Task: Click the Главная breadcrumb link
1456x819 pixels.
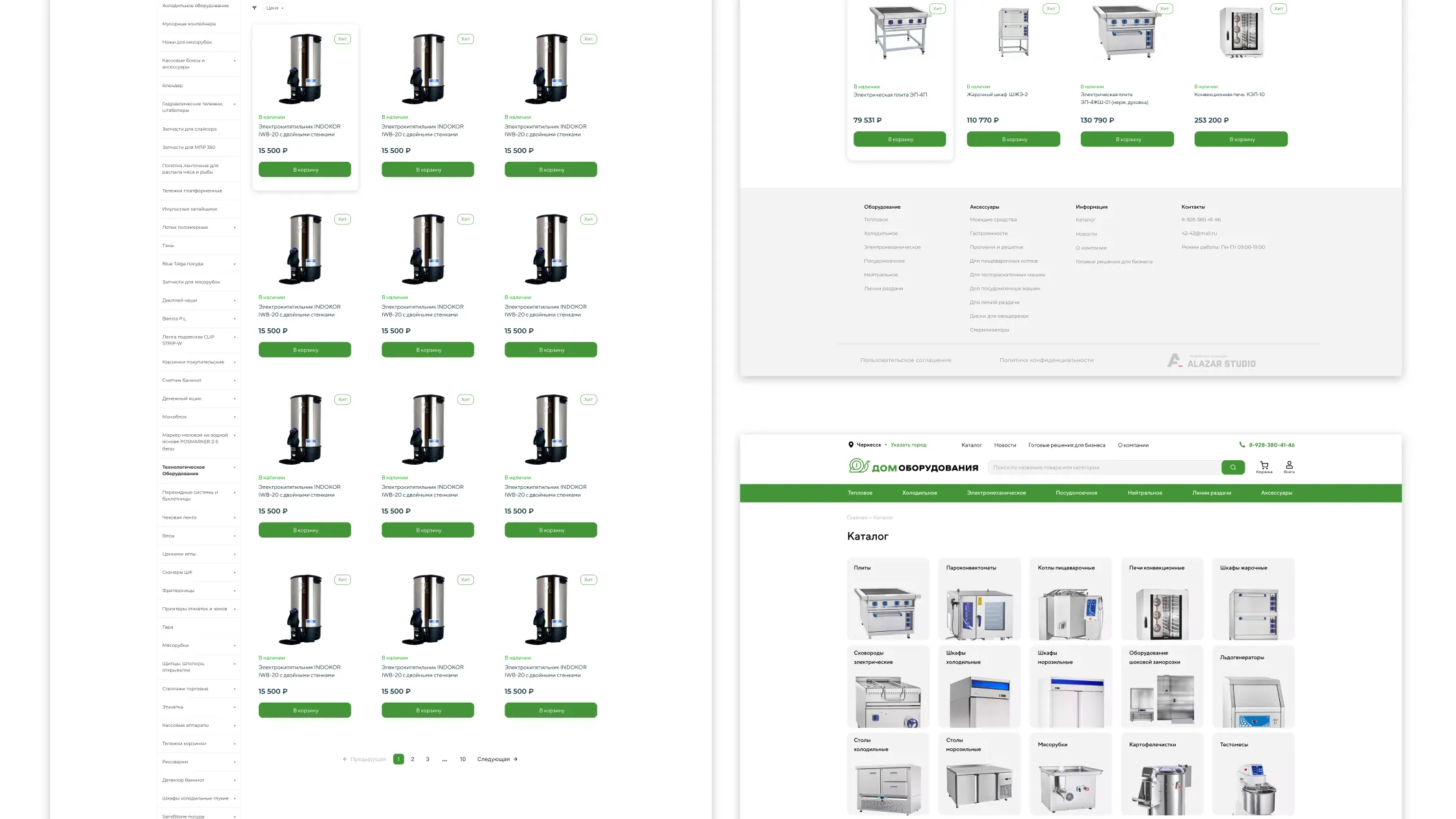Action: [857, 517]
